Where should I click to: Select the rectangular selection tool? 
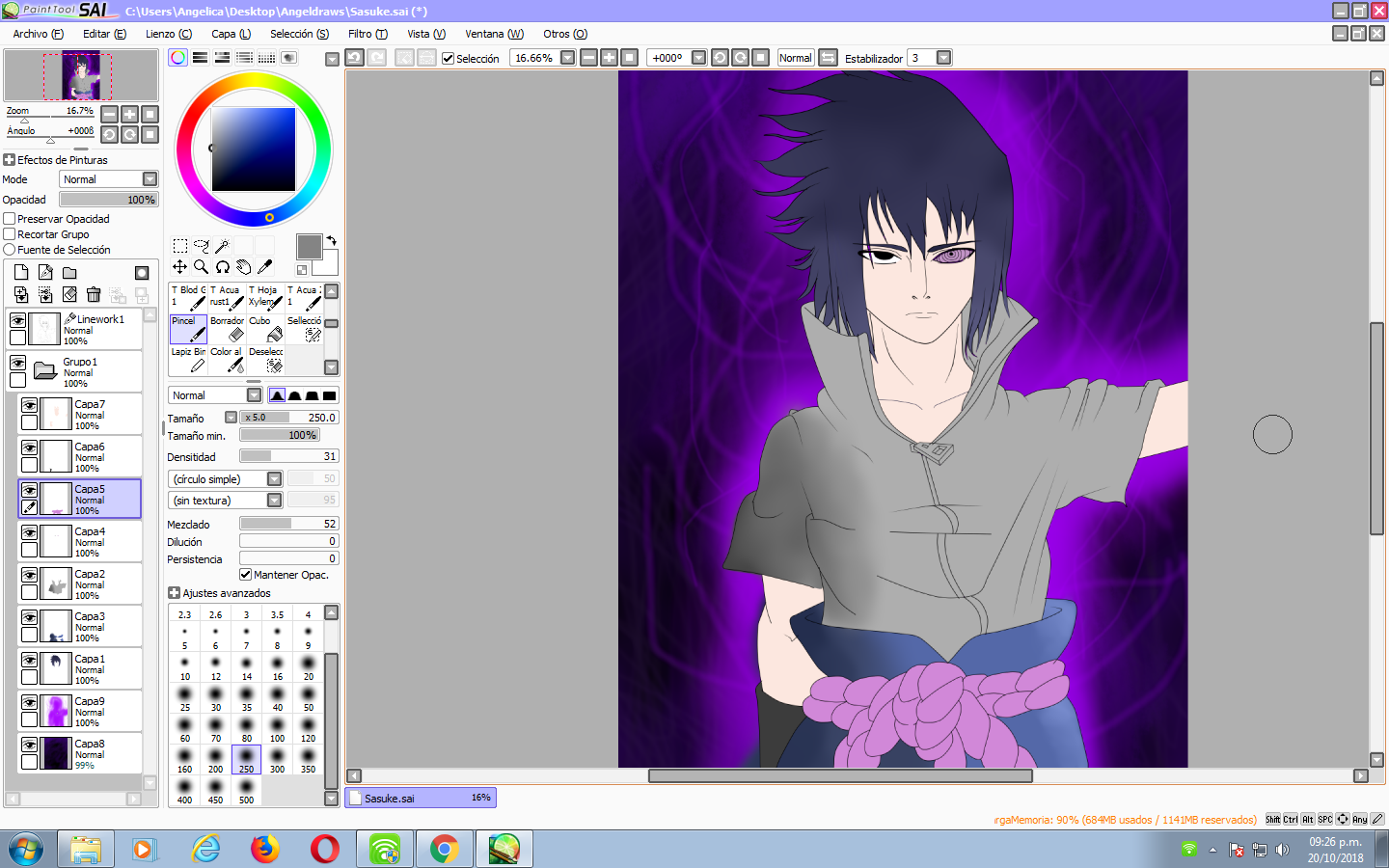[180, 246]
